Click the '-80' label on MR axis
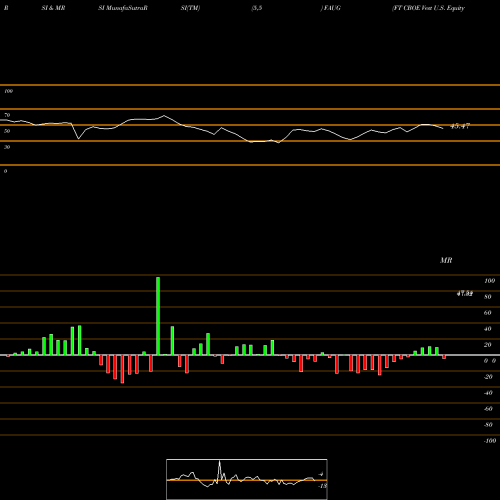This screenshot has height=500, width=500. point(488,425)
